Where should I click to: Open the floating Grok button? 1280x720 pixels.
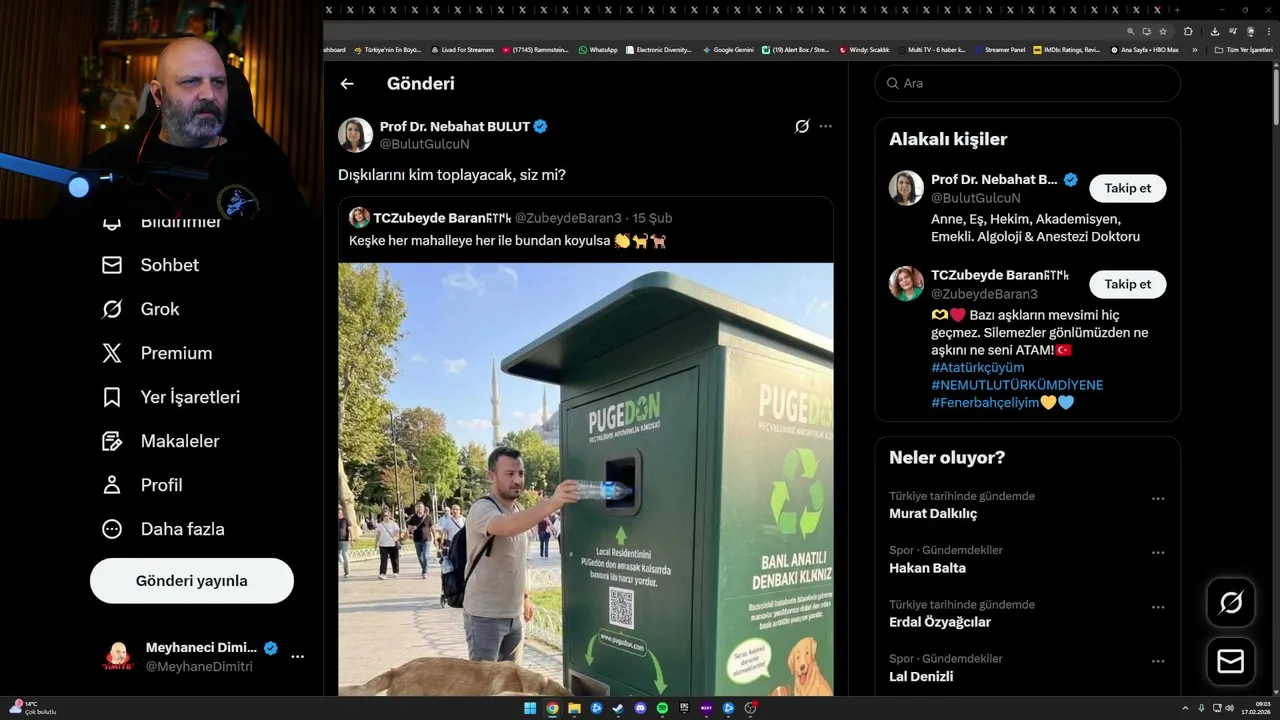point(1231,602)
